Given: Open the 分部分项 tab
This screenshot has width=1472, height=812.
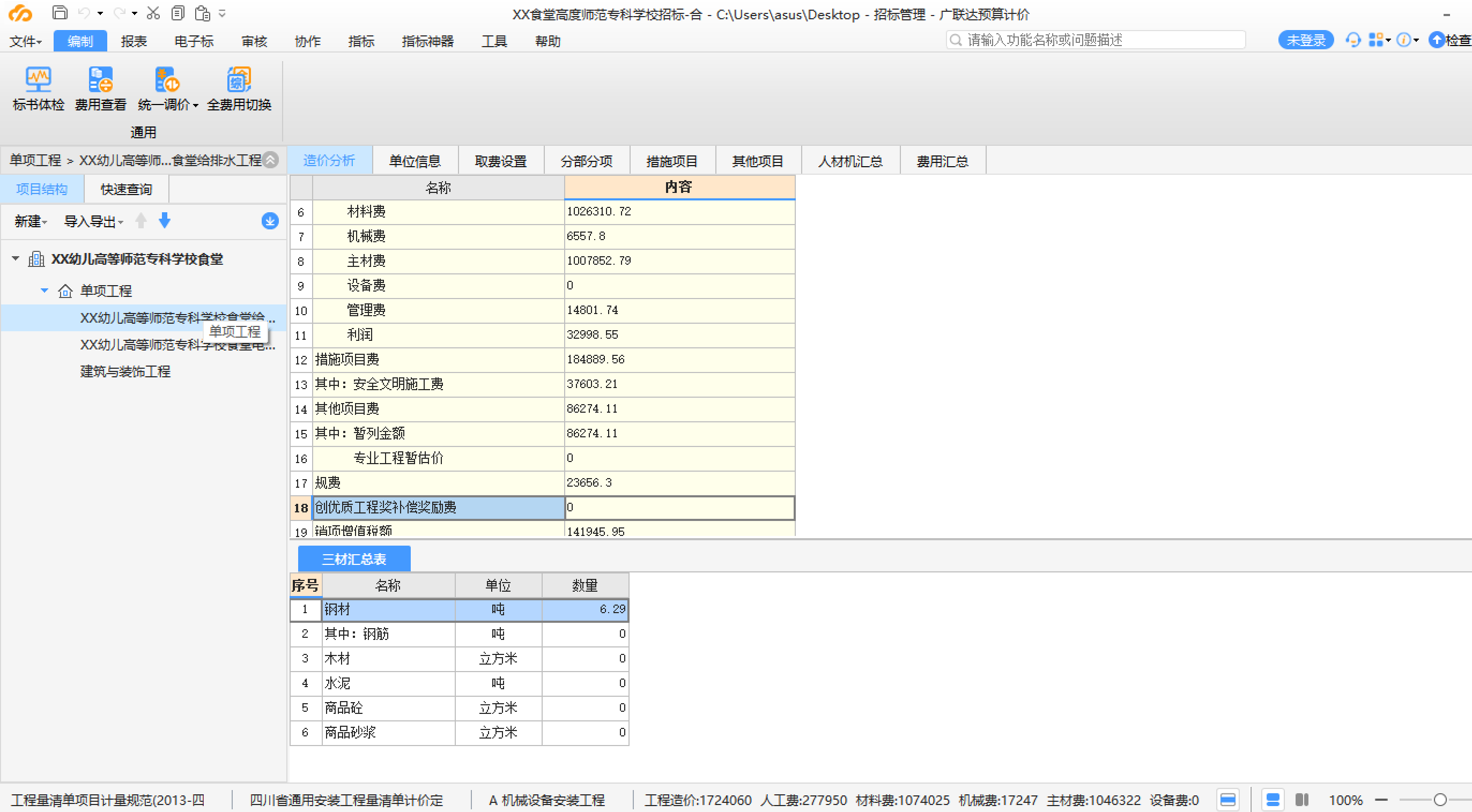Looking at the screenshot, I should tap(586, 161).
